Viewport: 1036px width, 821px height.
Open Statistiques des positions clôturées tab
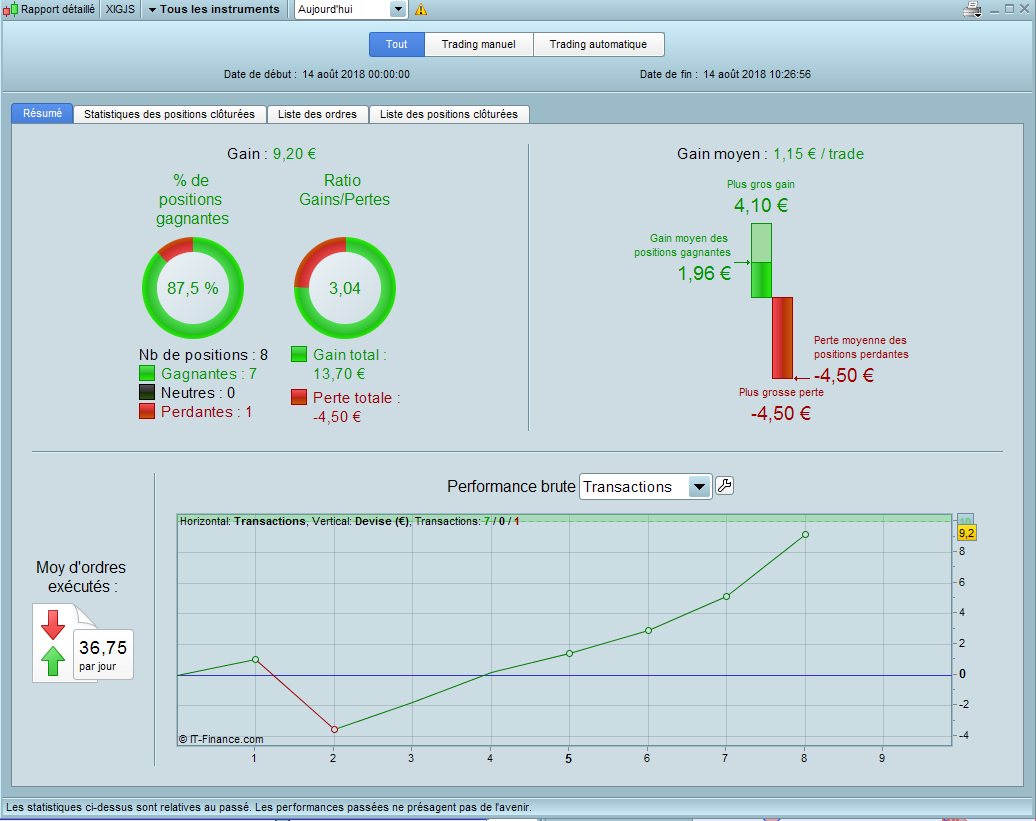click(x=169, y=114)
